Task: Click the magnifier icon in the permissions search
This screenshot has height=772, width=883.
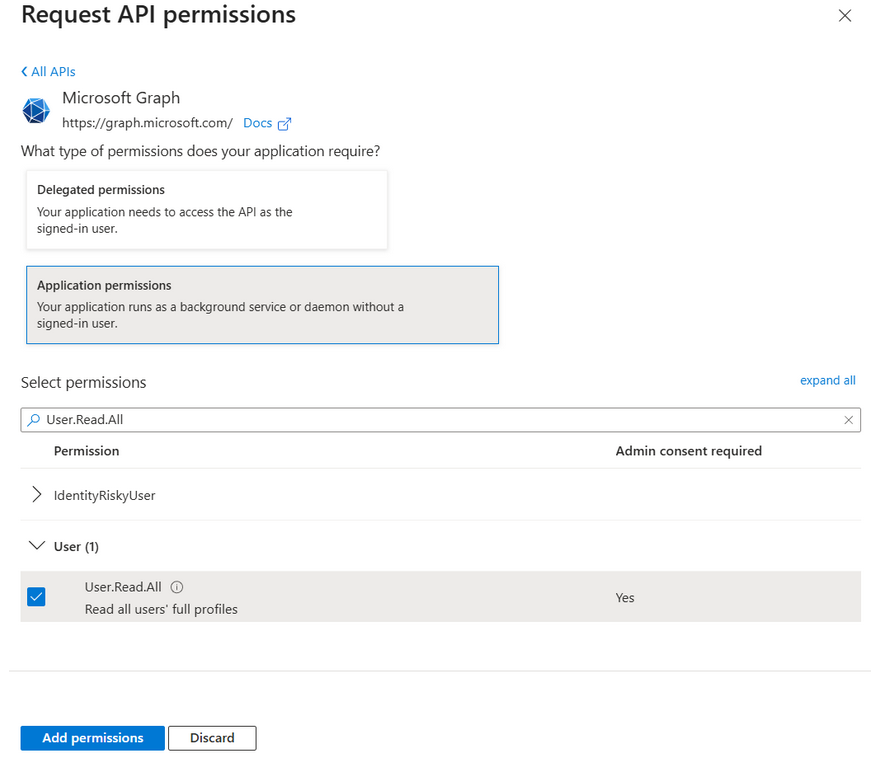Action: point(34,420)
